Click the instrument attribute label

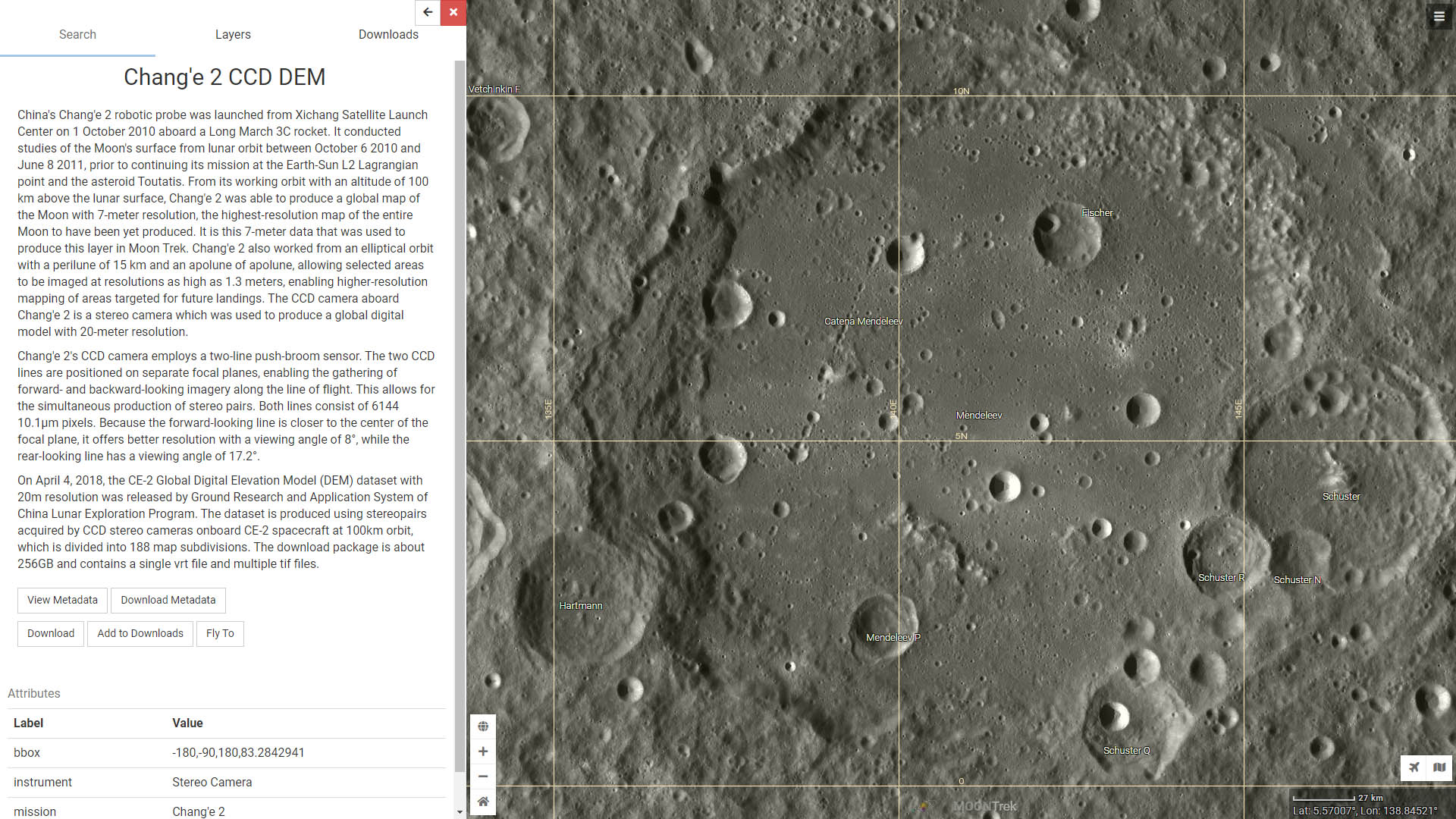pyautogui.click(x=42, y=783)
